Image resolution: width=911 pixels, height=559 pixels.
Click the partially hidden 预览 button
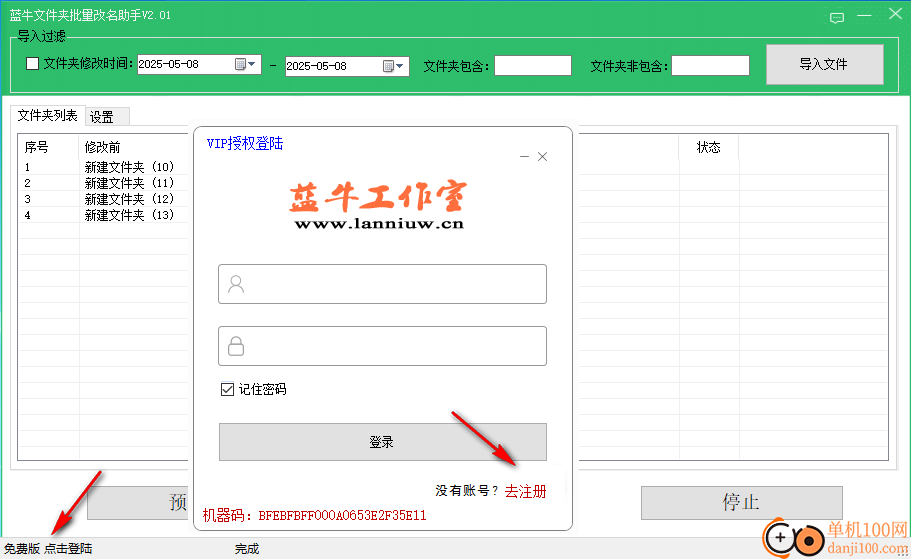[x=140, y=503]
